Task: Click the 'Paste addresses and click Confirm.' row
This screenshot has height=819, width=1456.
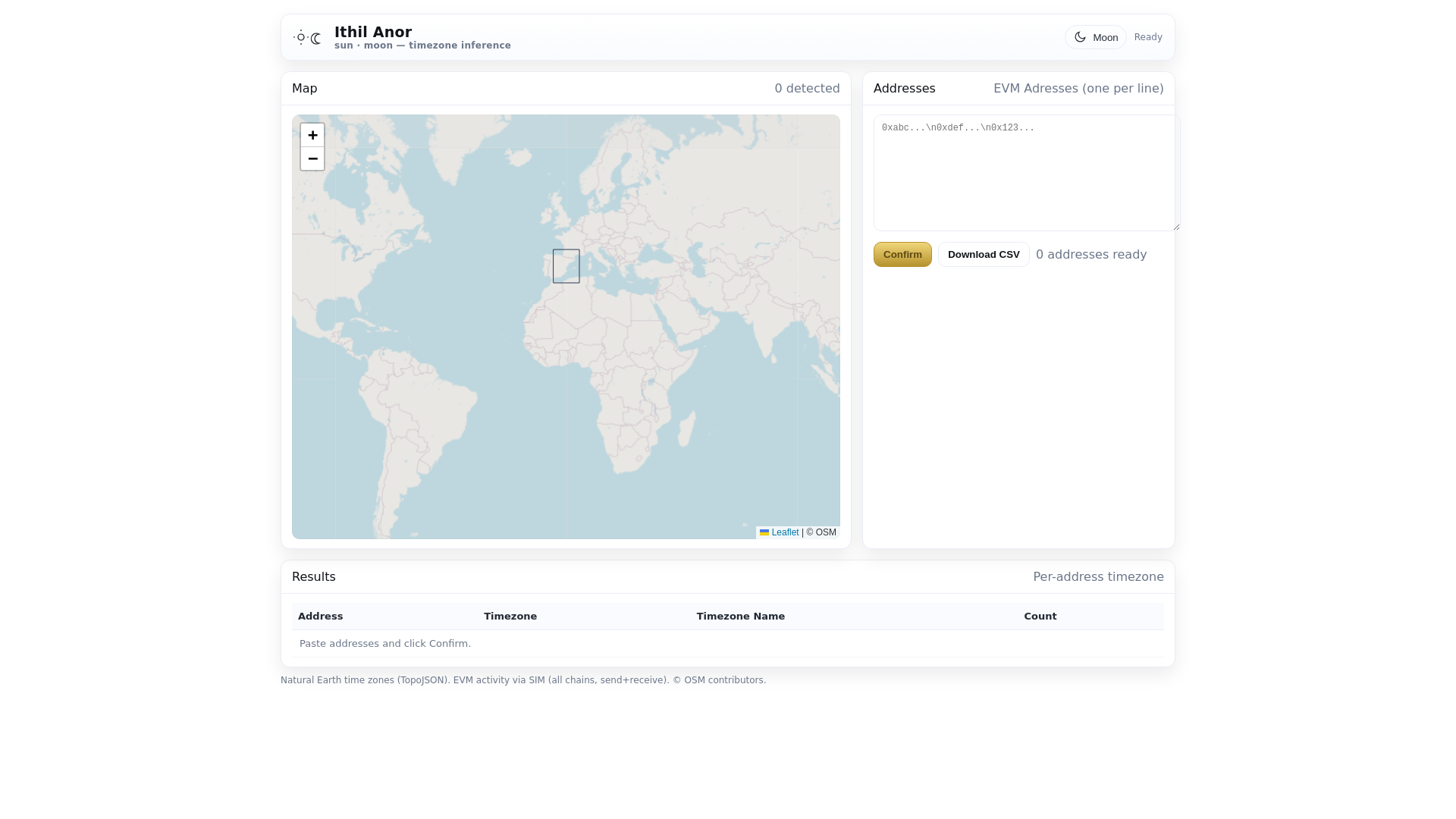Action: pos(728,644)
